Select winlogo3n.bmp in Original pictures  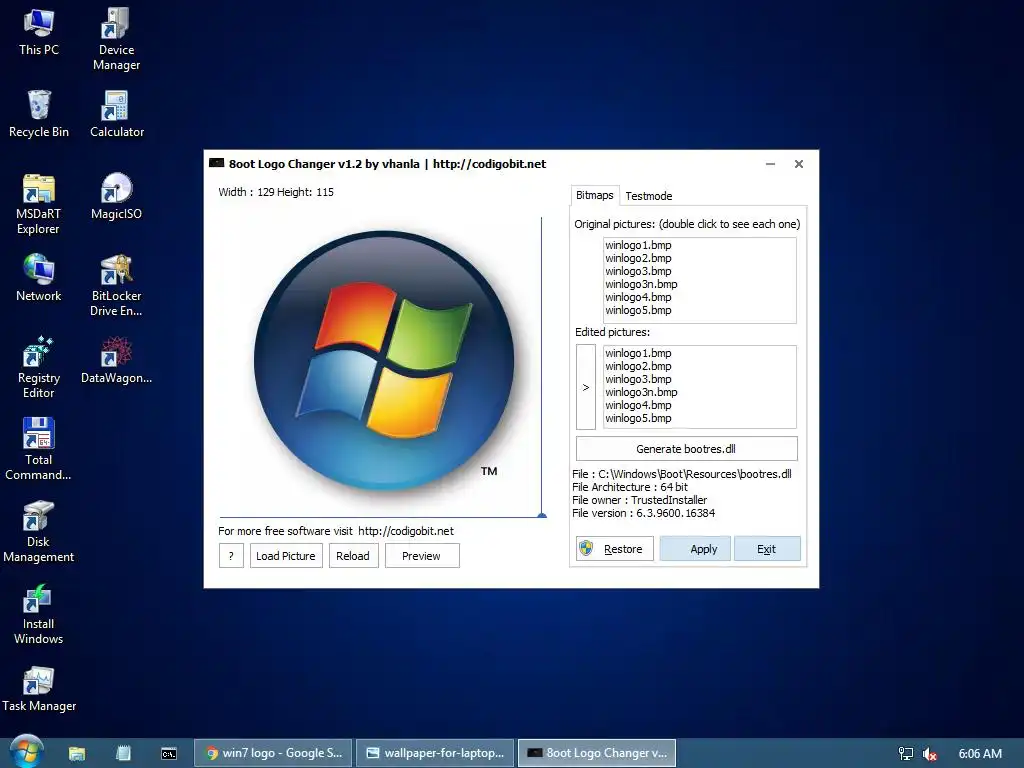point(641,284)
